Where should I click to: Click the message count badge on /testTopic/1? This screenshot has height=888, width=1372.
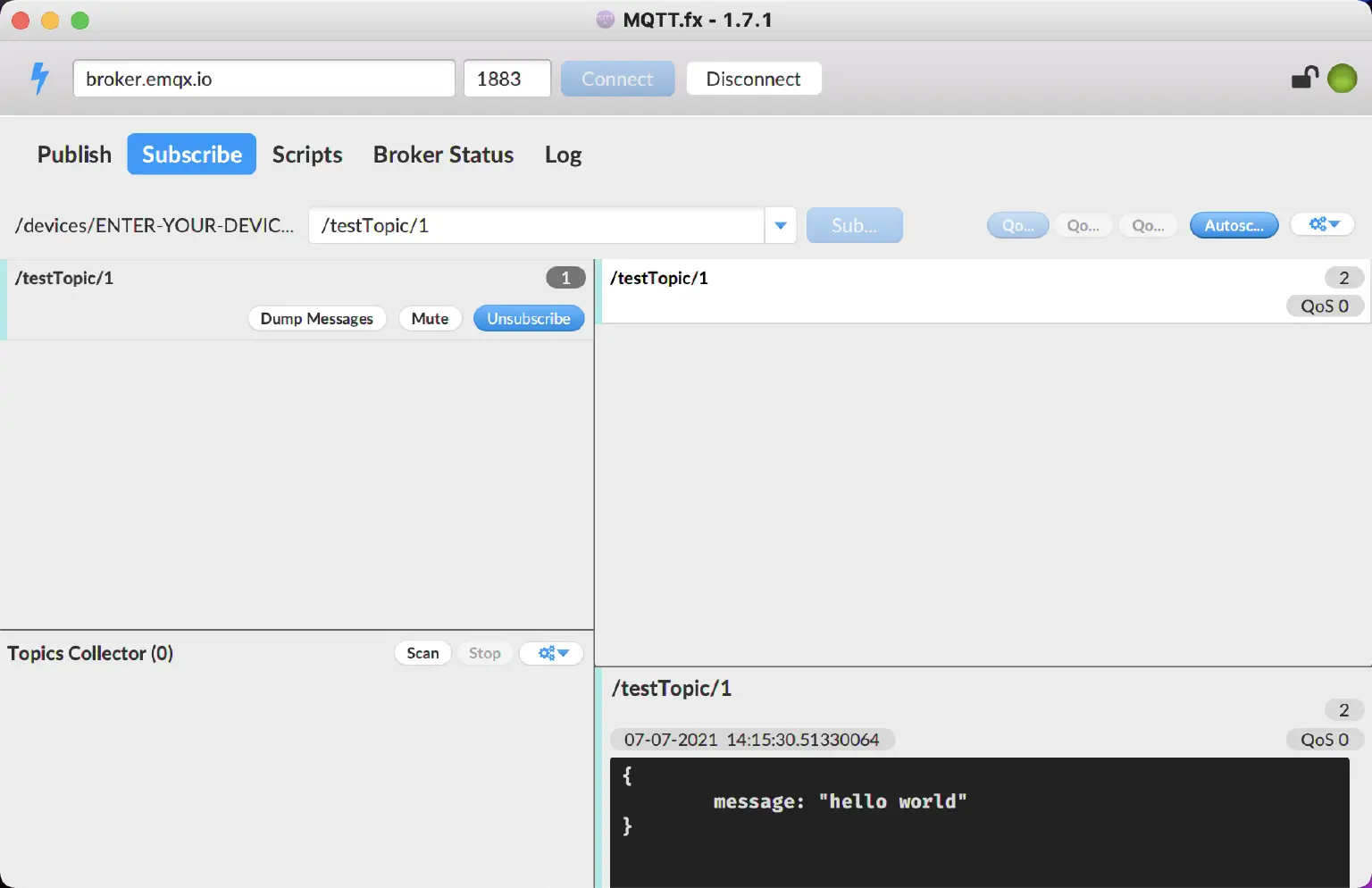coord(565,278)
